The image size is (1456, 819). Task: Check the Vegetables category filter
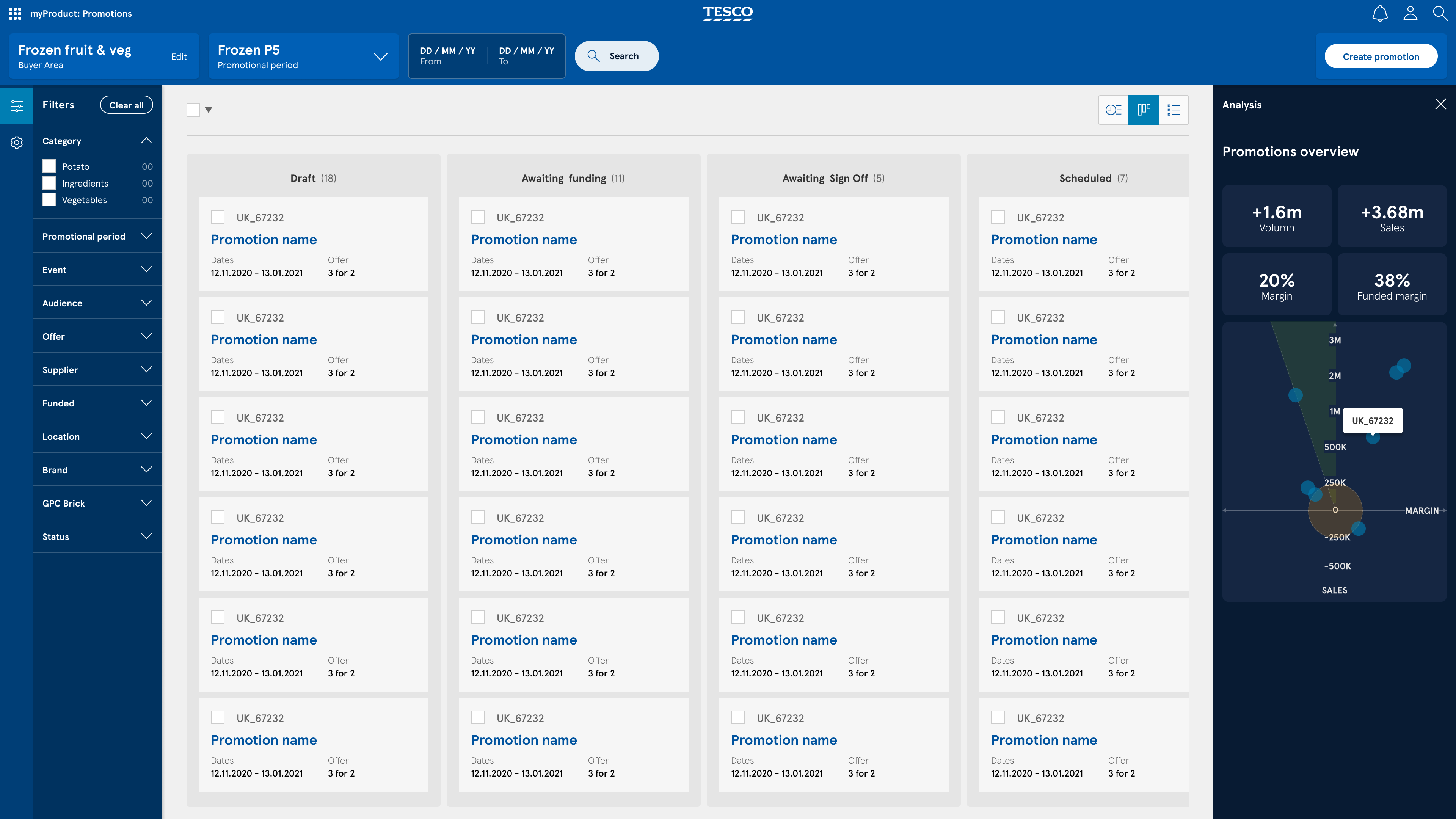click(49, 199)
